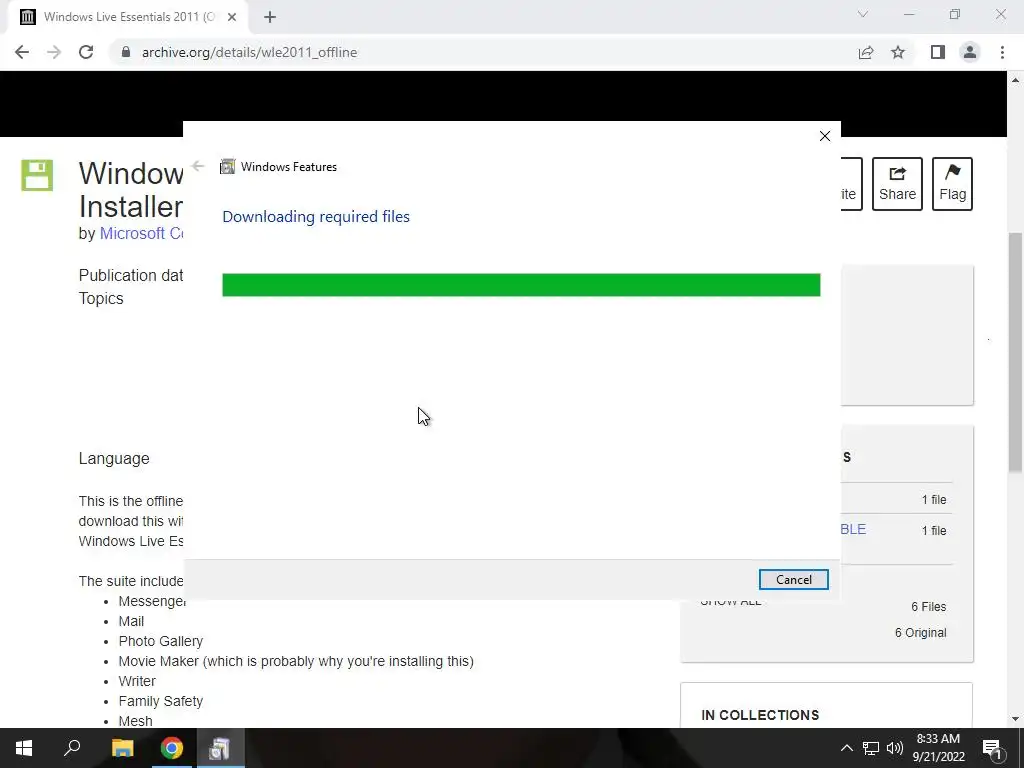Click the IN COLLECTIONS heading

click(x=760, y=715)
